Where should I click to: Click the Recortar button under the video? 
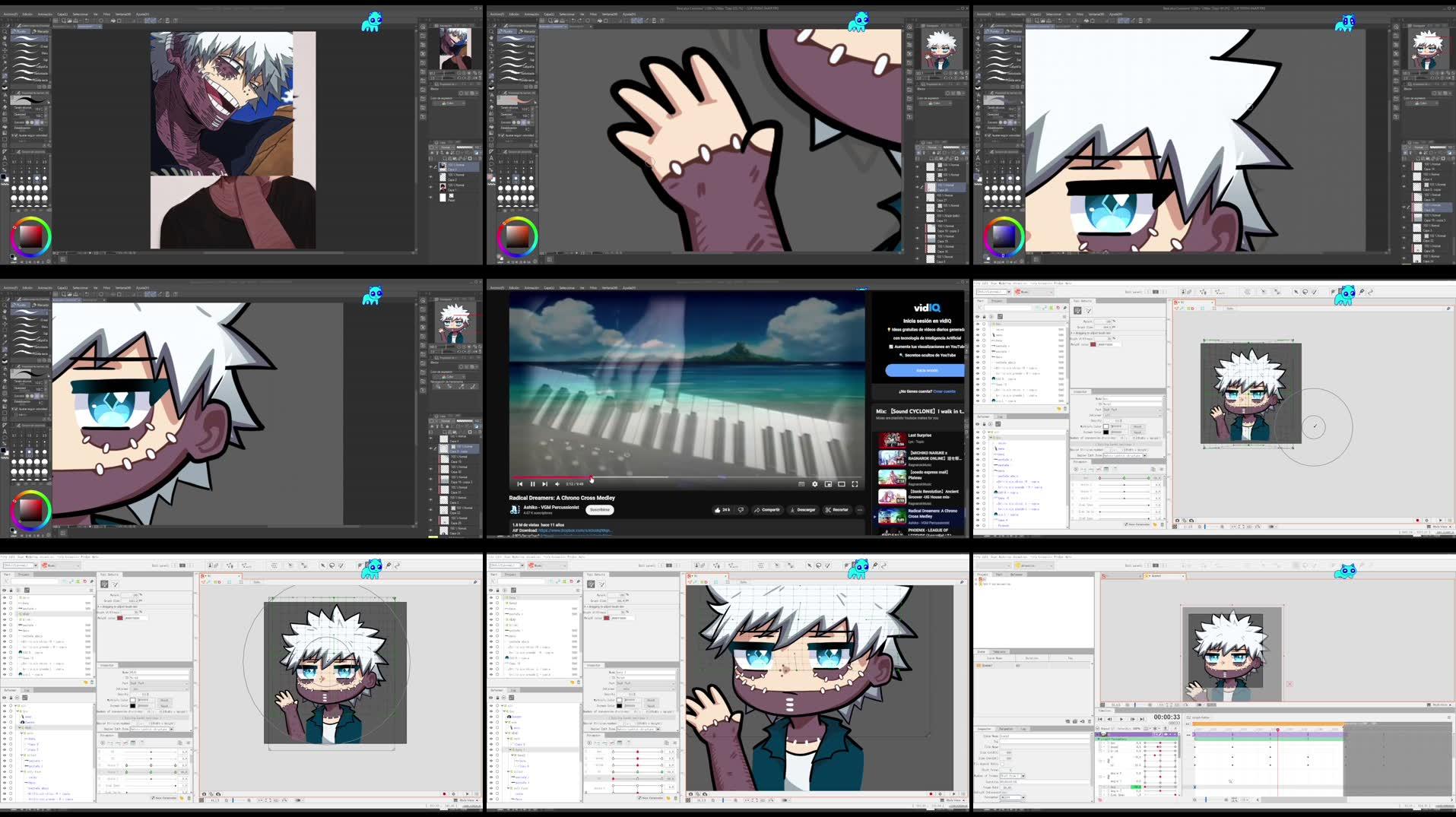[836, 510]
